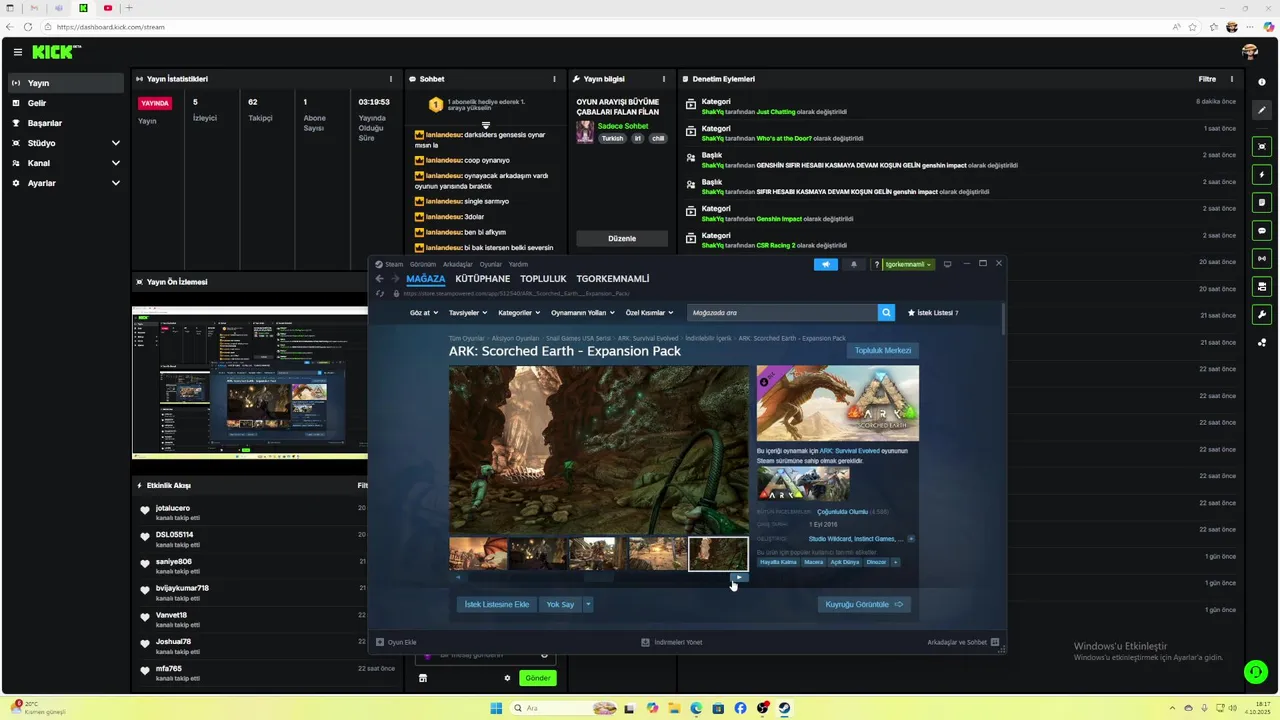Click the green Gönder chat button
The height and width of the screenshot is (720, 1280).
point(538,678)
